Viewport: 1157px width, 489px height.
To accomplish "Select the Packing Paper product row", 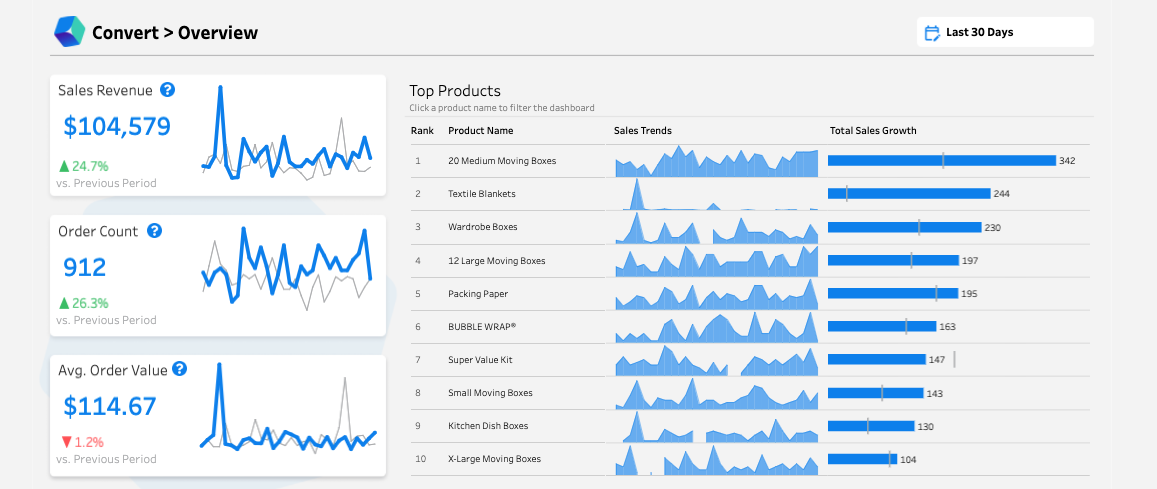I will coord(749,294).
